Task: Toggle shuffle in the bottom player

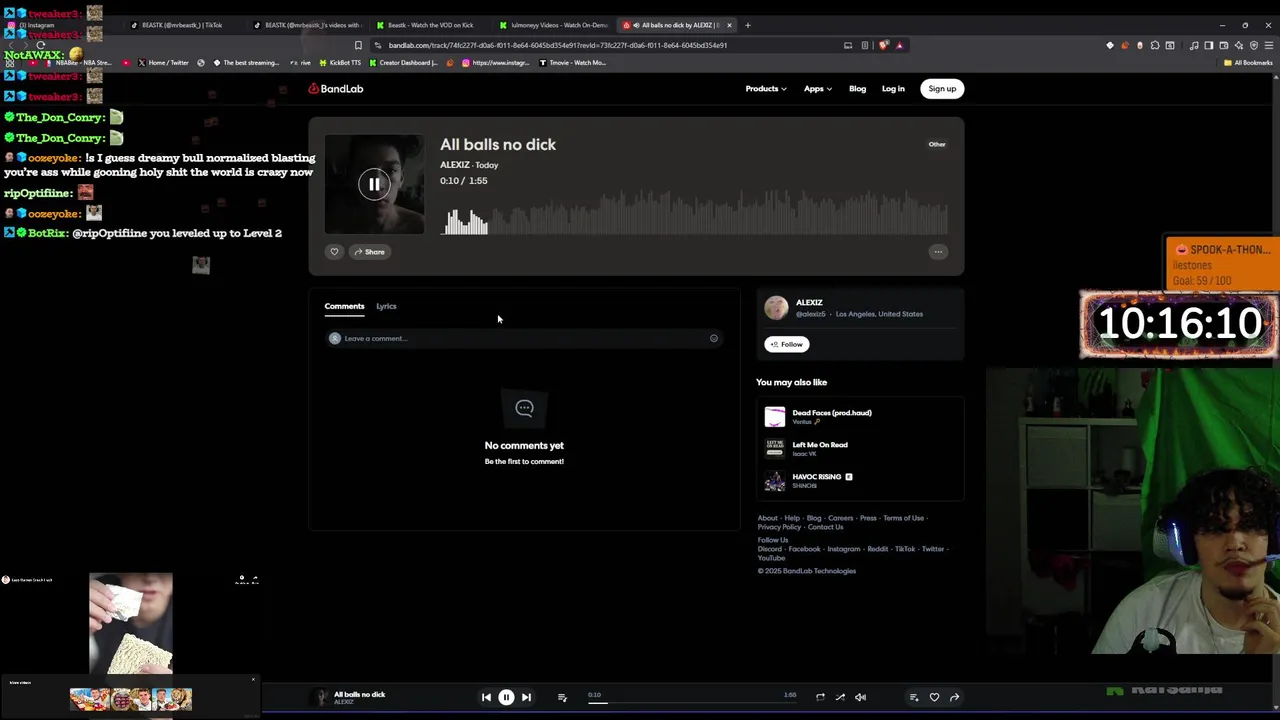Action: pos(840,697)
